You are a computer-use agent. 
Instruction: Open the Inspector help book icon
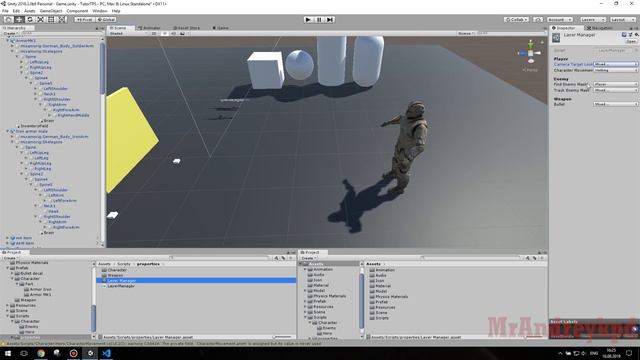point(624,35)
